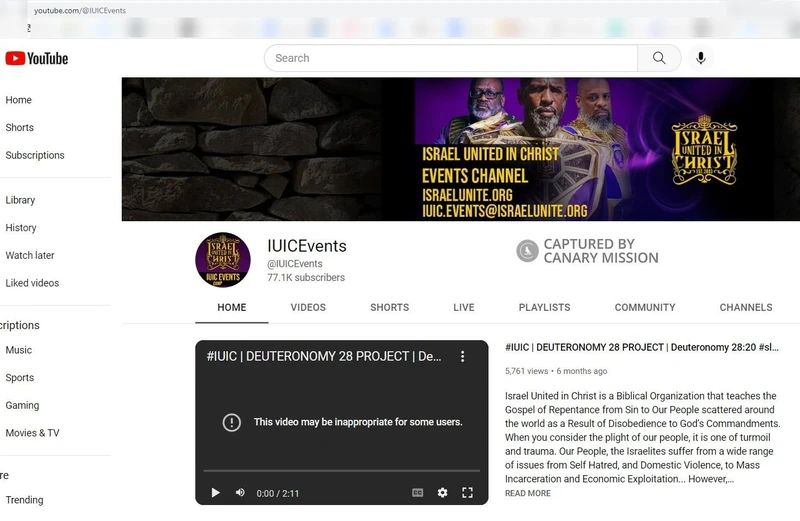Play the featured video

215,492
